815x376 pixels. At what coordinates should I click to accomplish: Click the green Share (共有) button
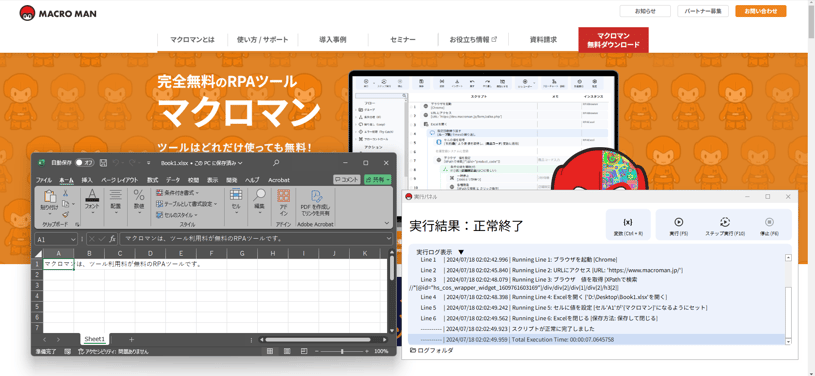click(378, 179)
